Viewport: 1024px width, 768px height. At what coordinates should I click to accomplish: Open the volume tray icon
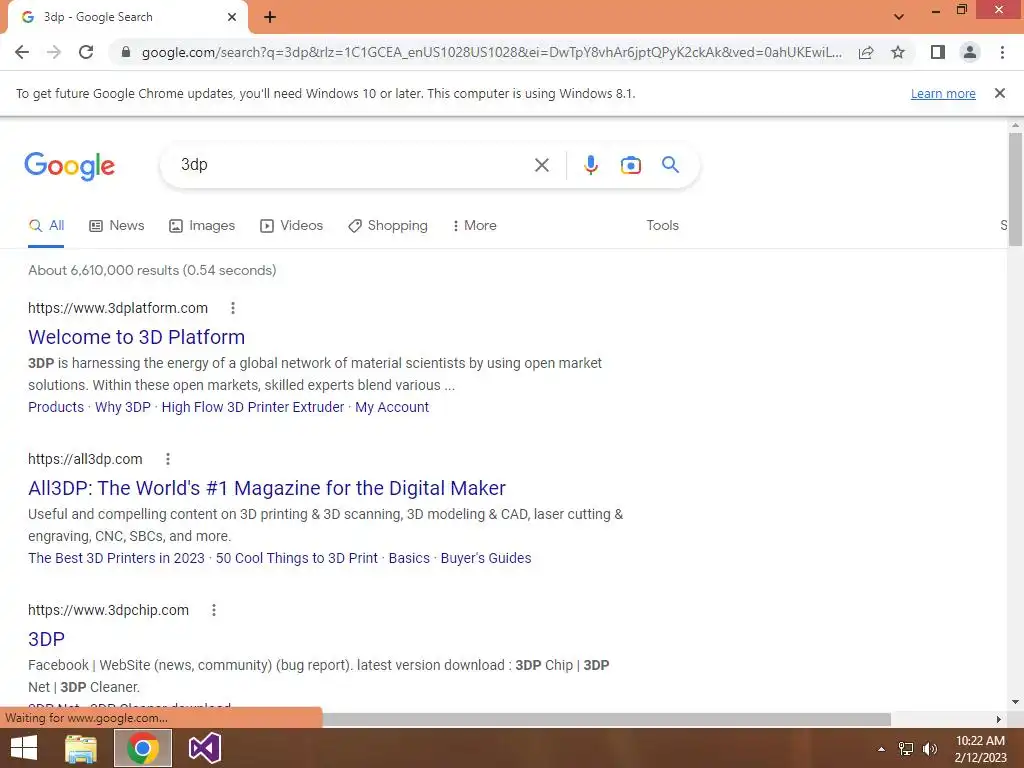point(930,749)
